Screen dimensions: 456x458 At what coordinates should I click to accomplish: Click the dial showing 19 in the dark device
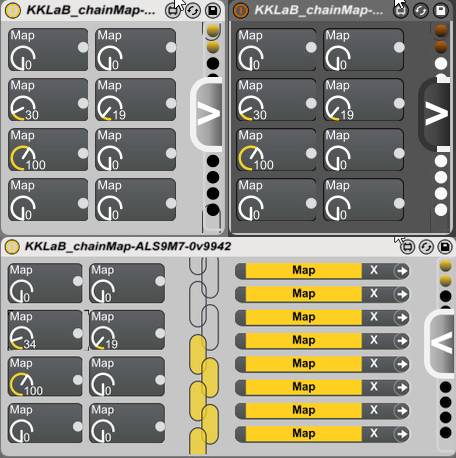coord(338,108)
